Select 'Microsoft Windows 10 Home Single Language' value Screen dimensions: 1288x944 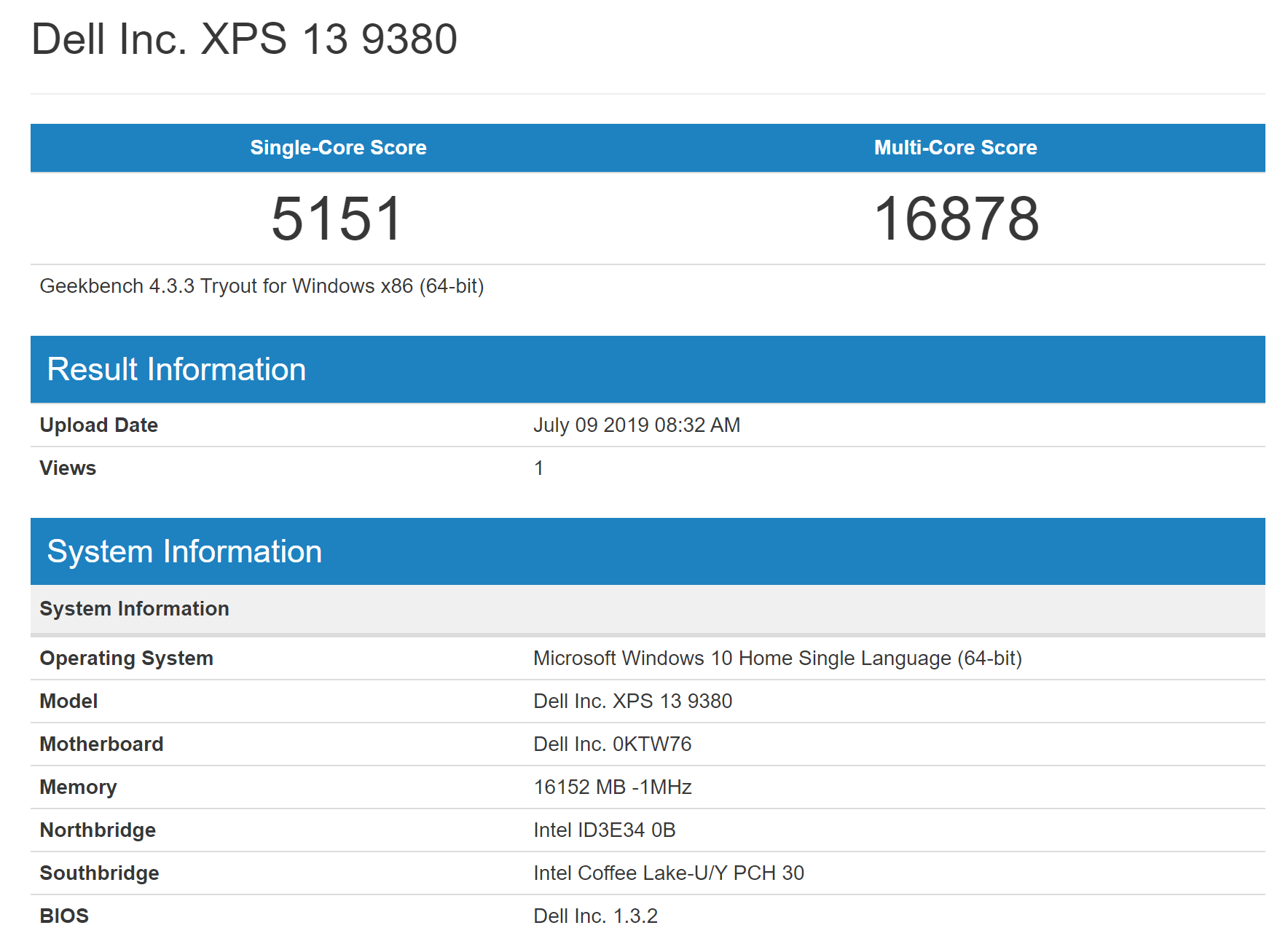[777, 658]
